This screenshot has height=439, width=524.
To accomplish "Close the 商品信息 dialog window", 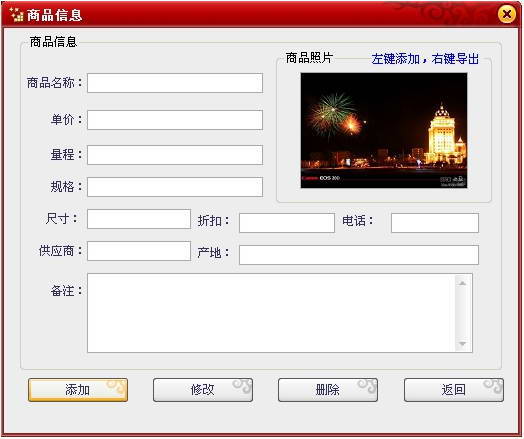I will click(x=507, y=14).
